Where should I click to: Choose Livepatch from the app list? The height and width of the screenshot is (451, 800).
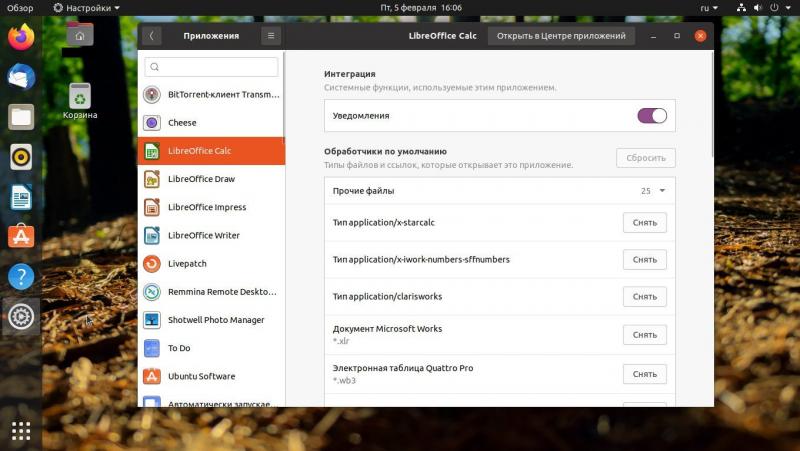tap(210, 264)
